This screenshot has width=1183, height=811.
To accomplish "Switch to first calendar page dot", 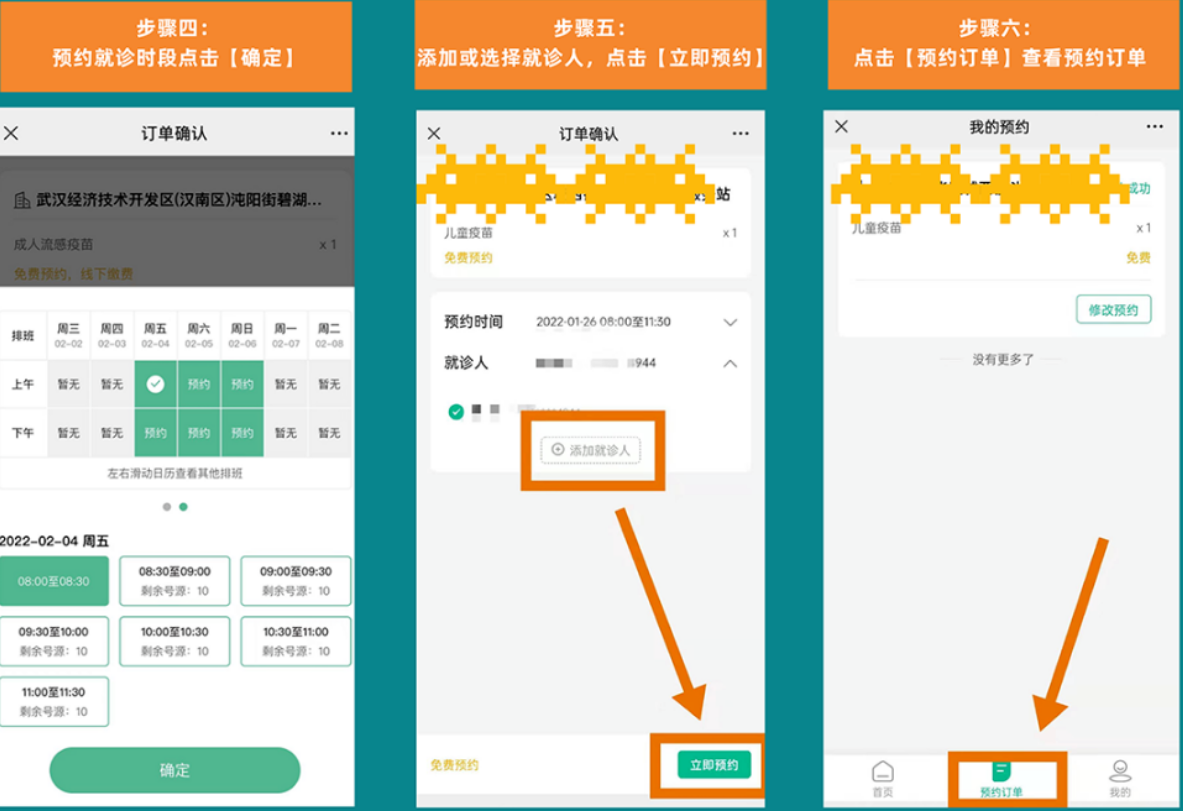I will (167, 507).
